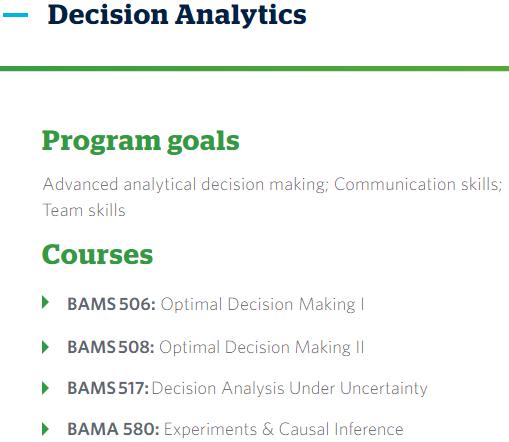
Task: Collapse the Decision Analytics section via minus icon
Action: pos(15,15)
